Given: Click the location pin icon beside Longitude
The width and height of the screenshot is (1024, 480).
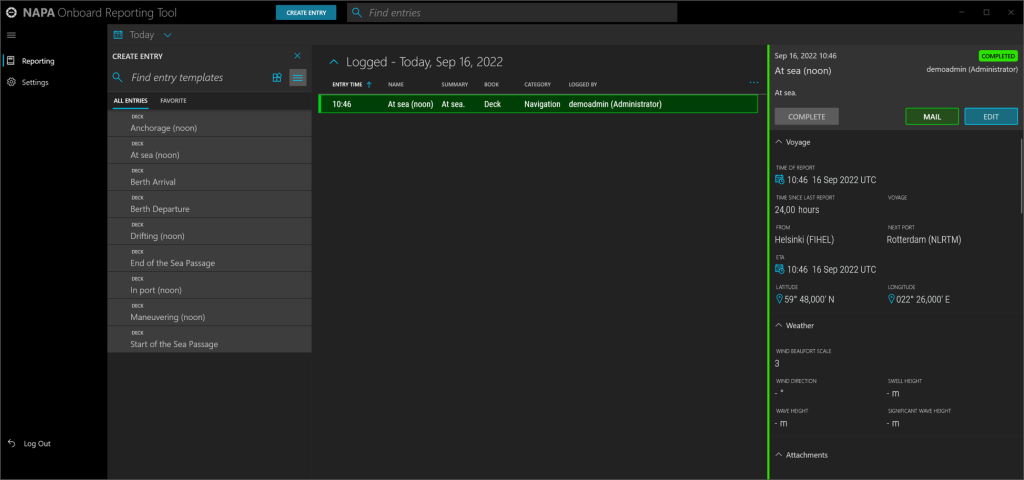Looking at the screenshot, I should point(892,299).
